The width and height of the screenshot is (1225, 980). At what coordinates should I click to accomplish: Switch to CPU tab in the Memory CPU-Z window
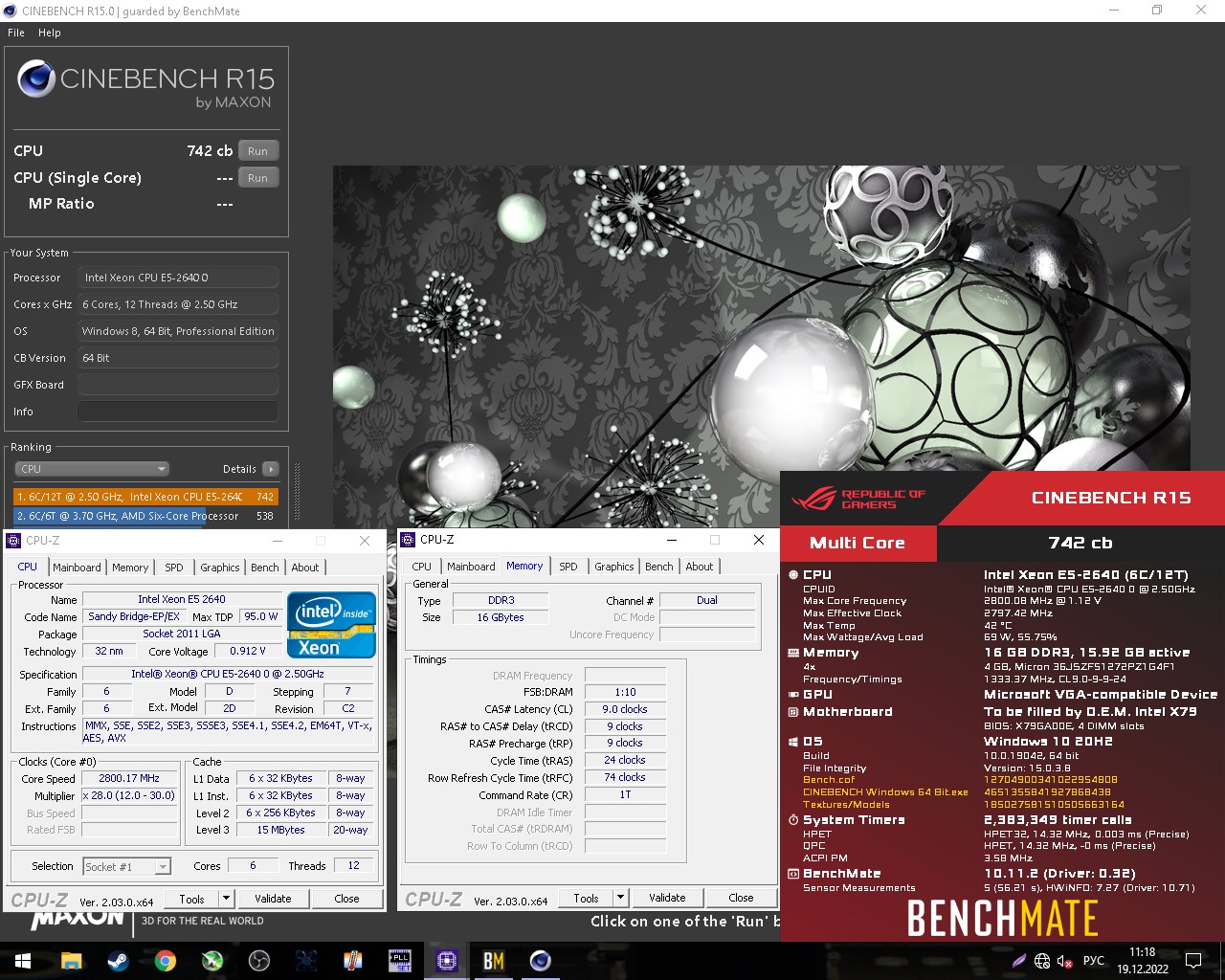(422, 567)
